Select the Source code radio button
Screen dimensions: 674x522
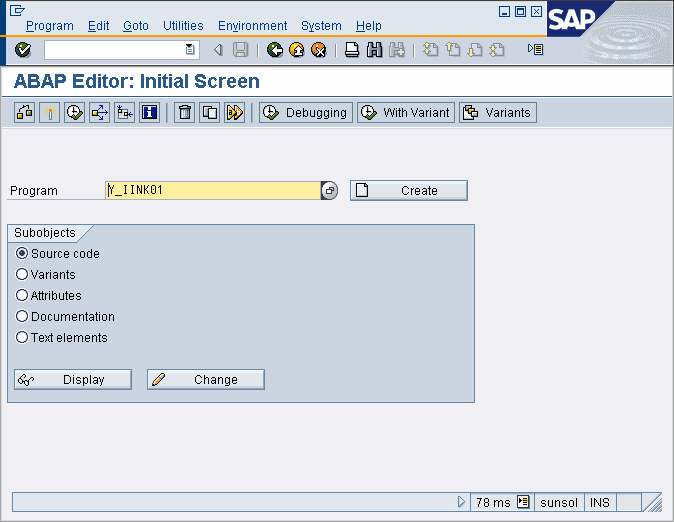coord(21,253)
